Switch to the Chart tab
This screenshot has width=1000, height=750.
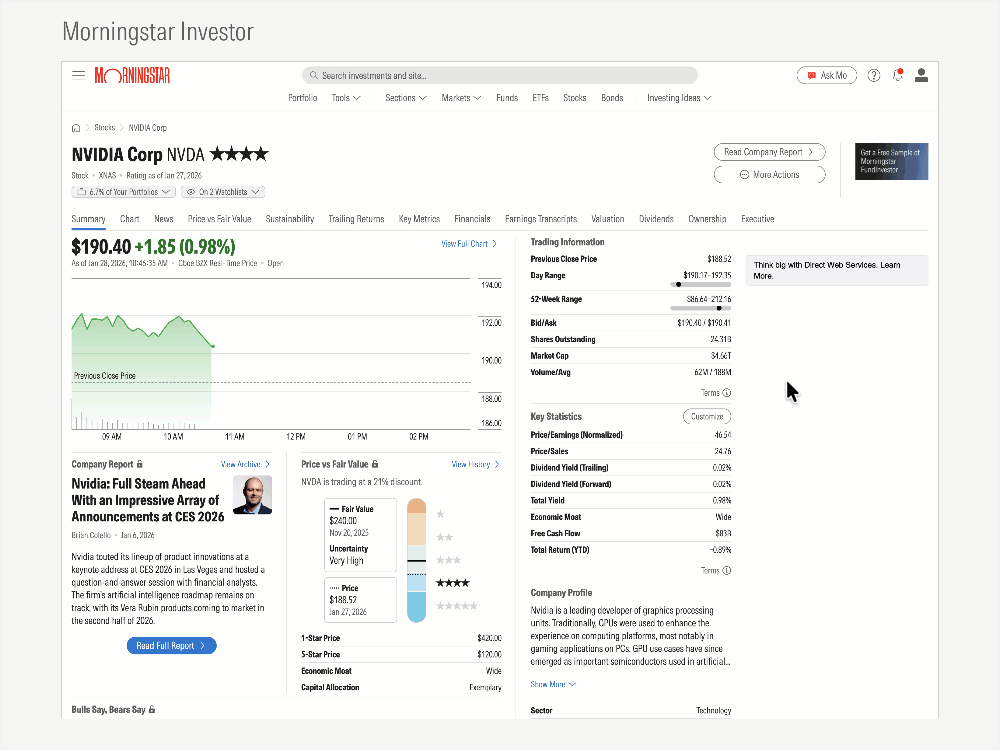pos(129,219)
